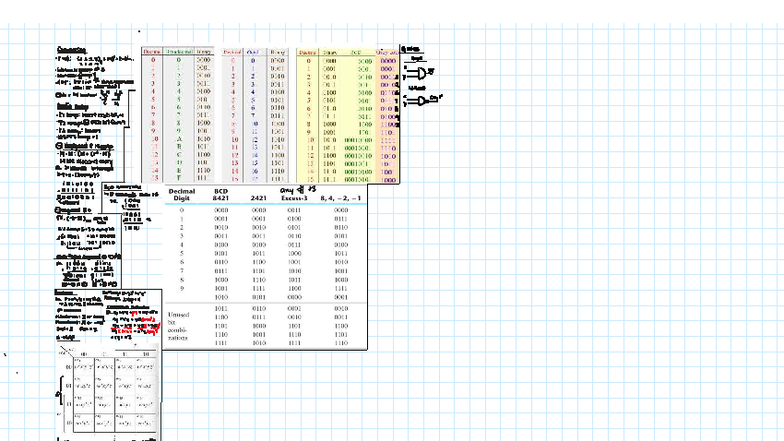The width and height of the screenshot is (784, 441).
Task: Click the "Unused bit combinations" label
Action: (x=178, y=326)
